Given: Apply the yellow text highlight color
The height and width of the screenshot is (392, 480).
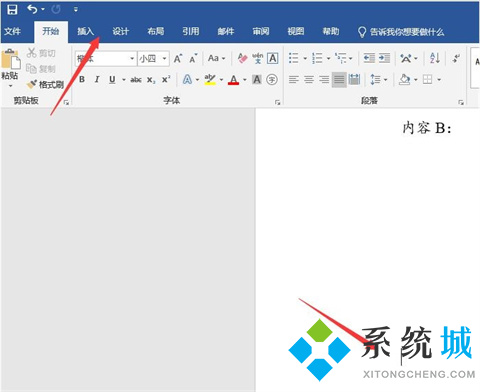Looking at the screenshot, I should [x=210, y=80].
